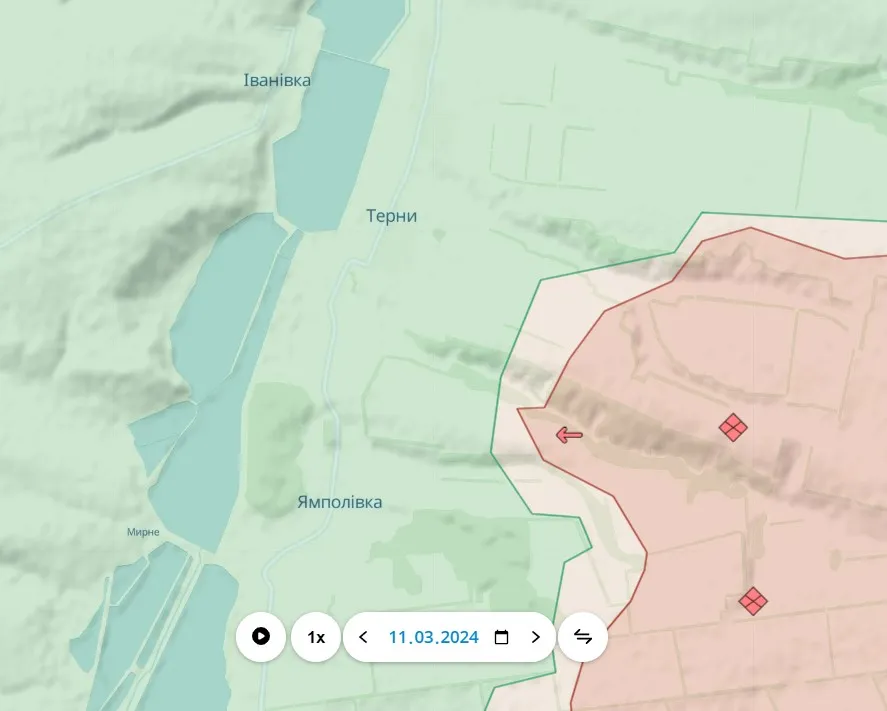Screen dimensions: 887x711
Task: Click the lower red diamond unit marker
Action: click(752, 601)
